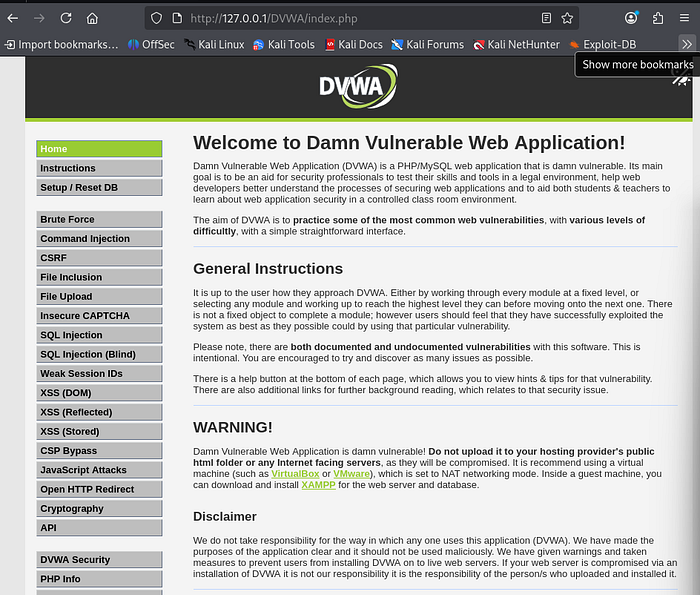
Task: Click the page info icon in address bar
Action: 177,18
